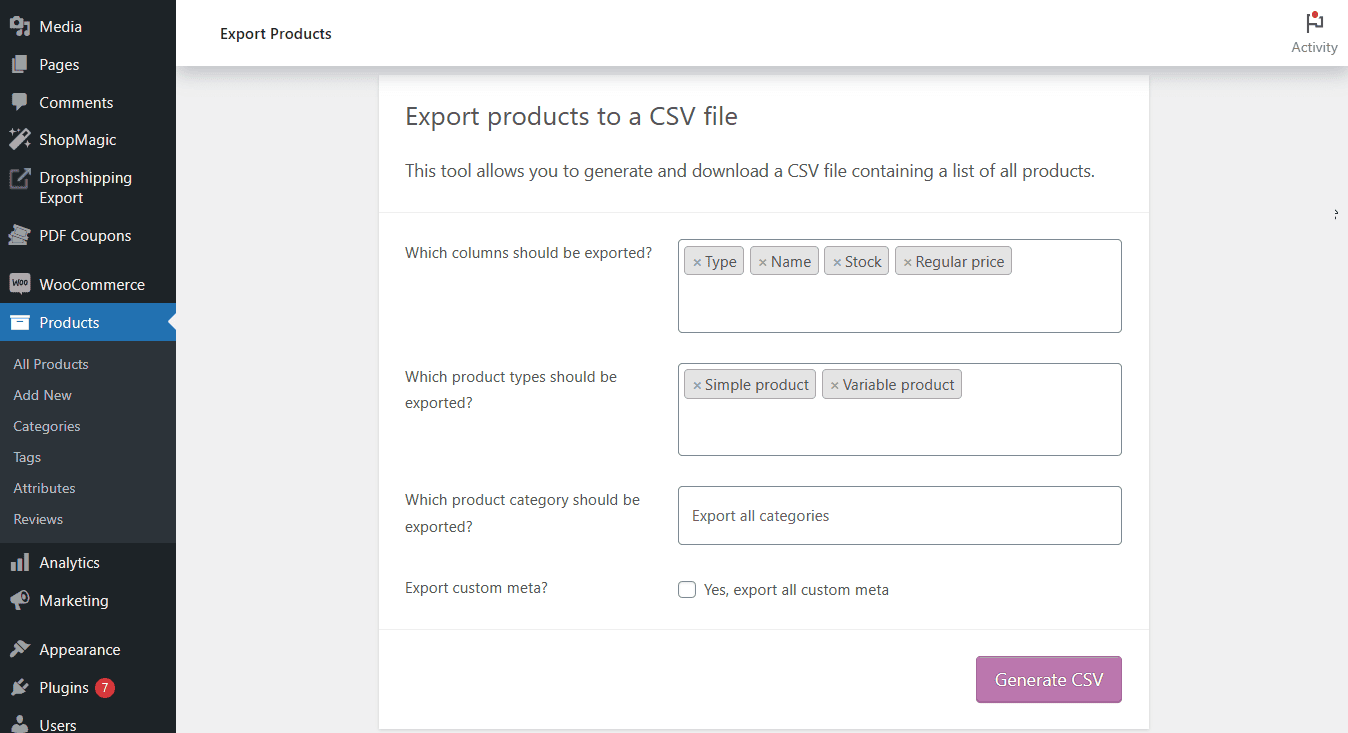Viewport: 1348px width, 733px height.
Task: Open the Export all categories selector
Action: pyautogui.click(x=899, y=515)
